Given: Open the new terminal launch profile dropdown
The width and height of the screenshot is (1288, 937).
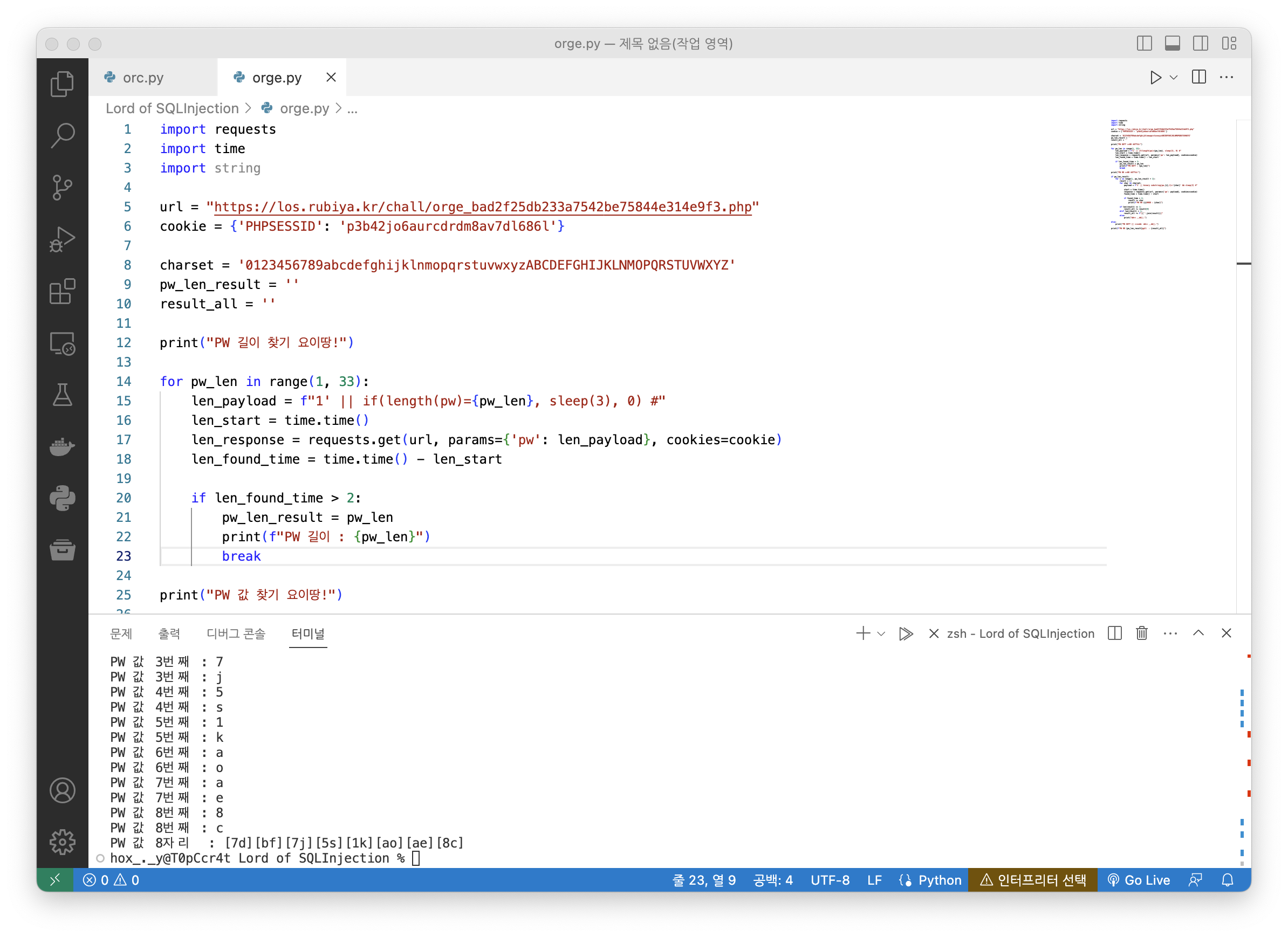Looking at the screenshot, I should 881,634.
